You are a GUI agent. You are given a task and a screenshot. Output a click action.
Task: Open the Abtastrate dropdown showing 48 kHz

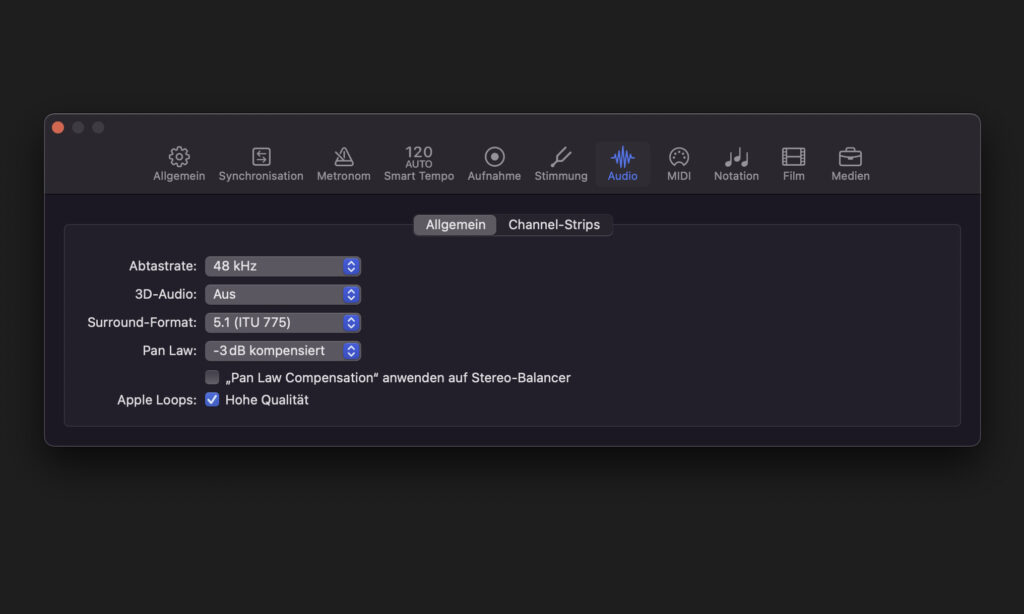click(x=283, y=266)
